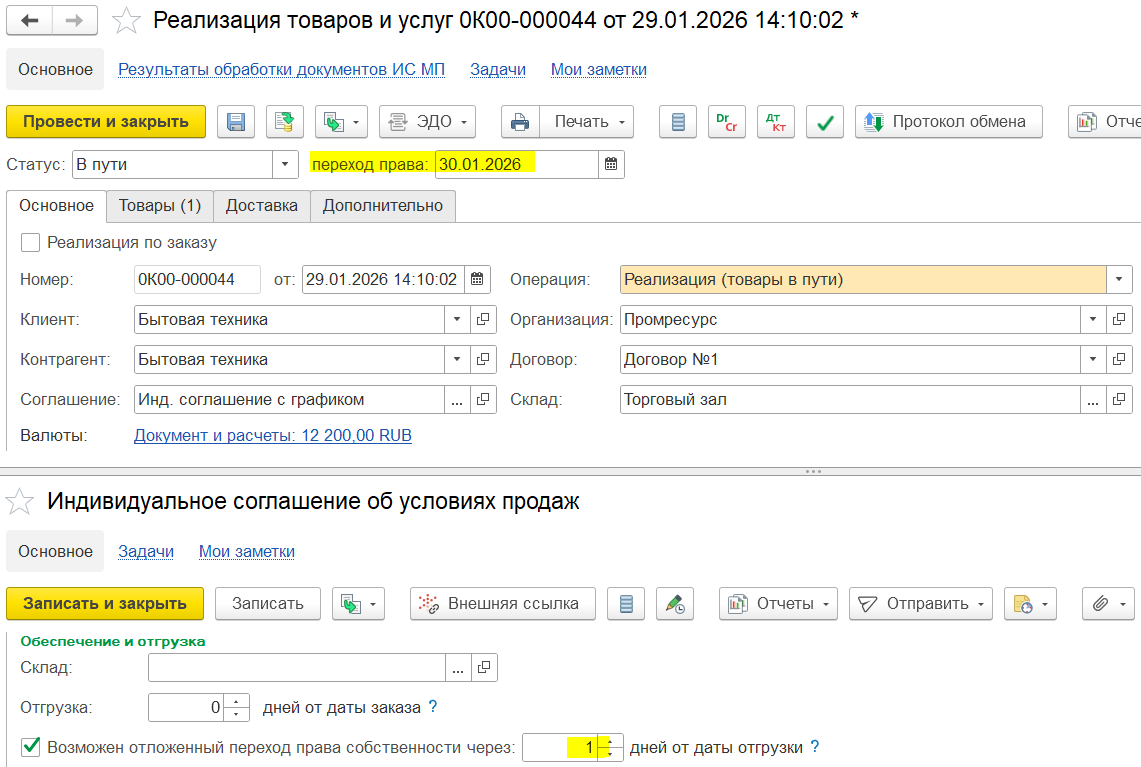Image resolution: width=1141 pixels, height=767 pixels.
Task: Open the 'Доставка' tab
Action: click(261, 205)
